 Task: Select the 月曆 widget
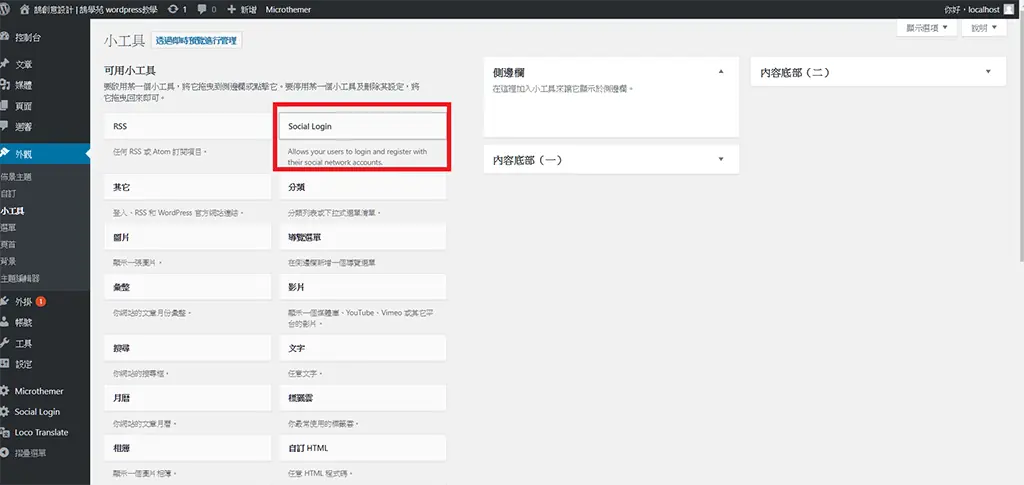pyautogui.click(x=187, y=398)
